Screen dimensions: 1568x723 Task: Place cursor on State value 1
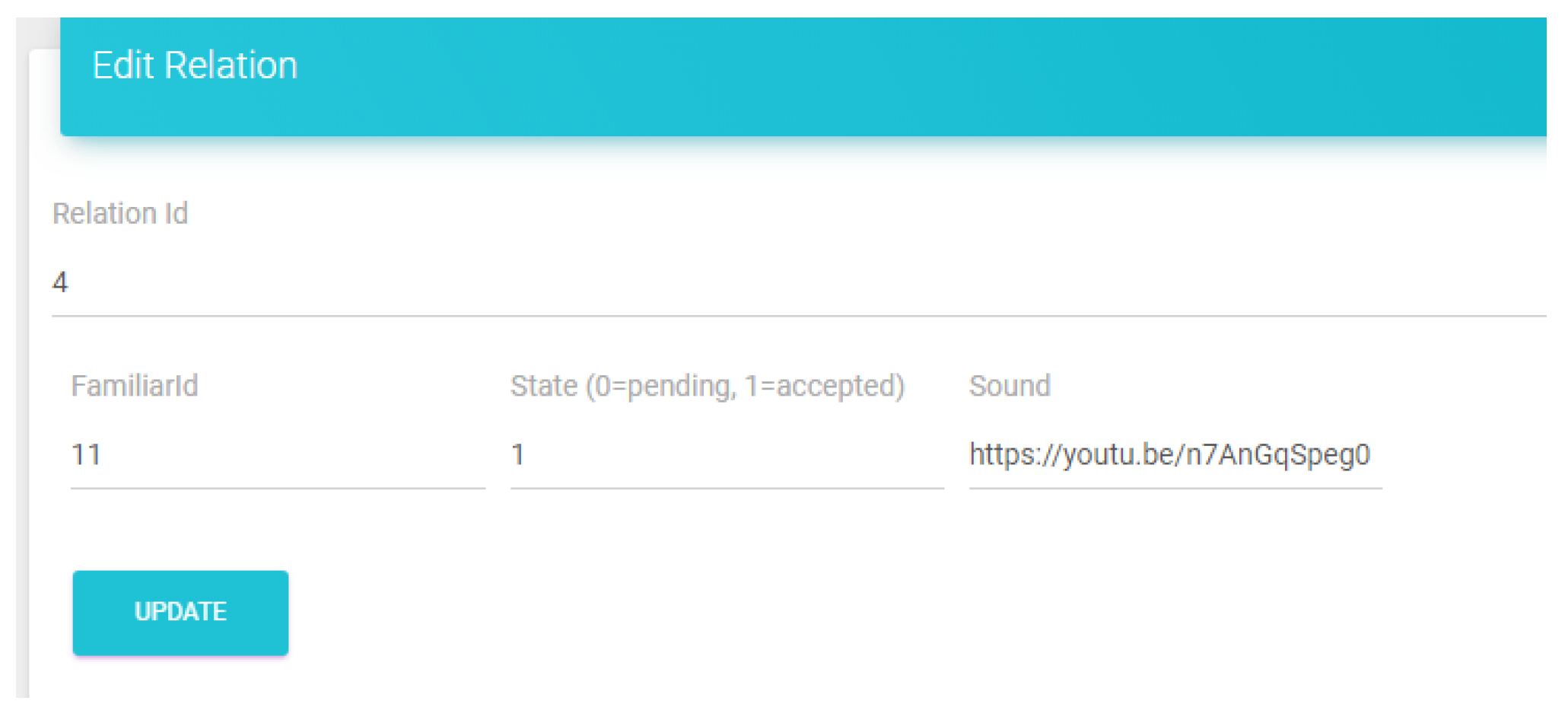518,455
